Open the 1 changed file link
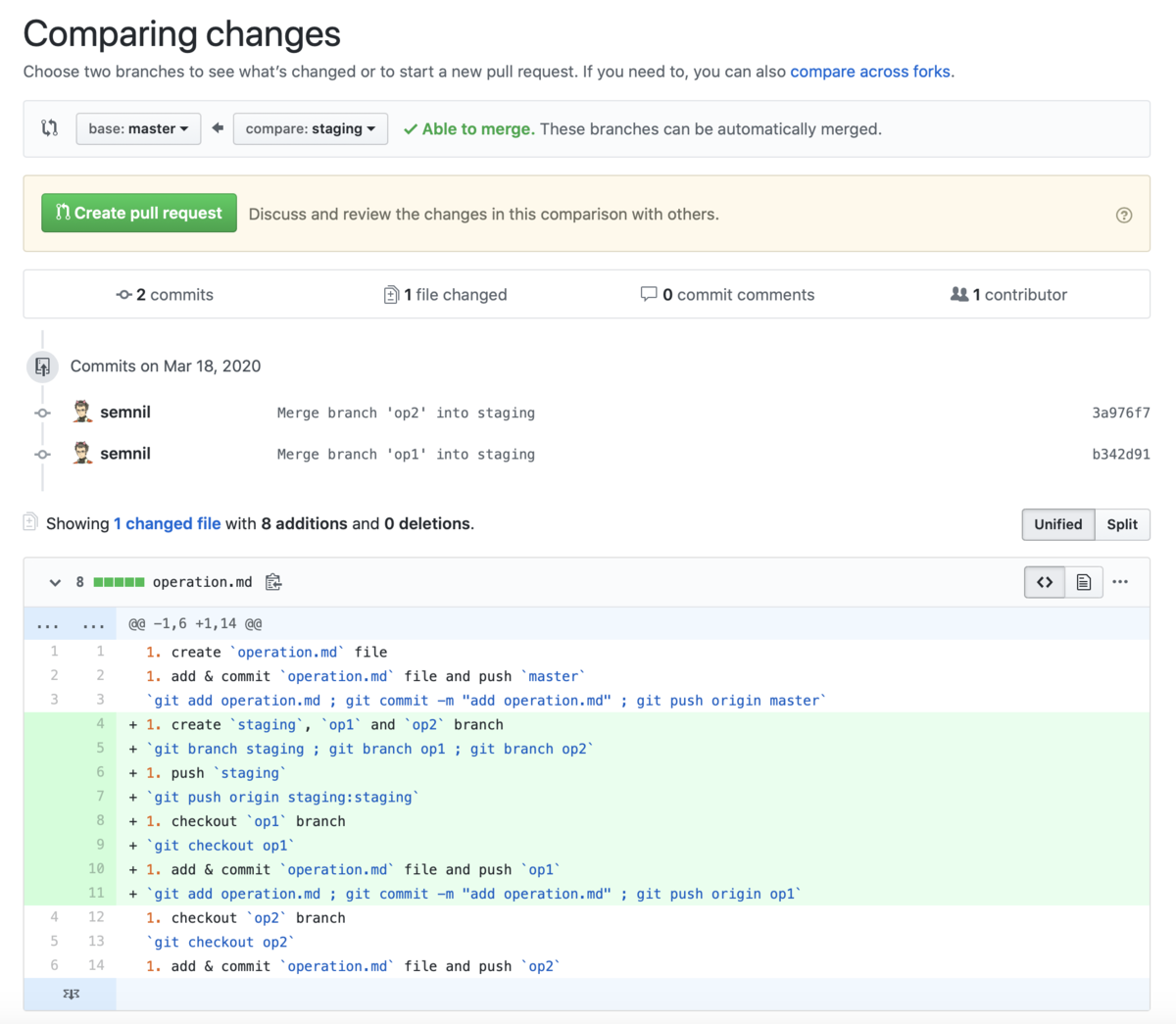1176x1024 pixels. (x=167, y=523)
